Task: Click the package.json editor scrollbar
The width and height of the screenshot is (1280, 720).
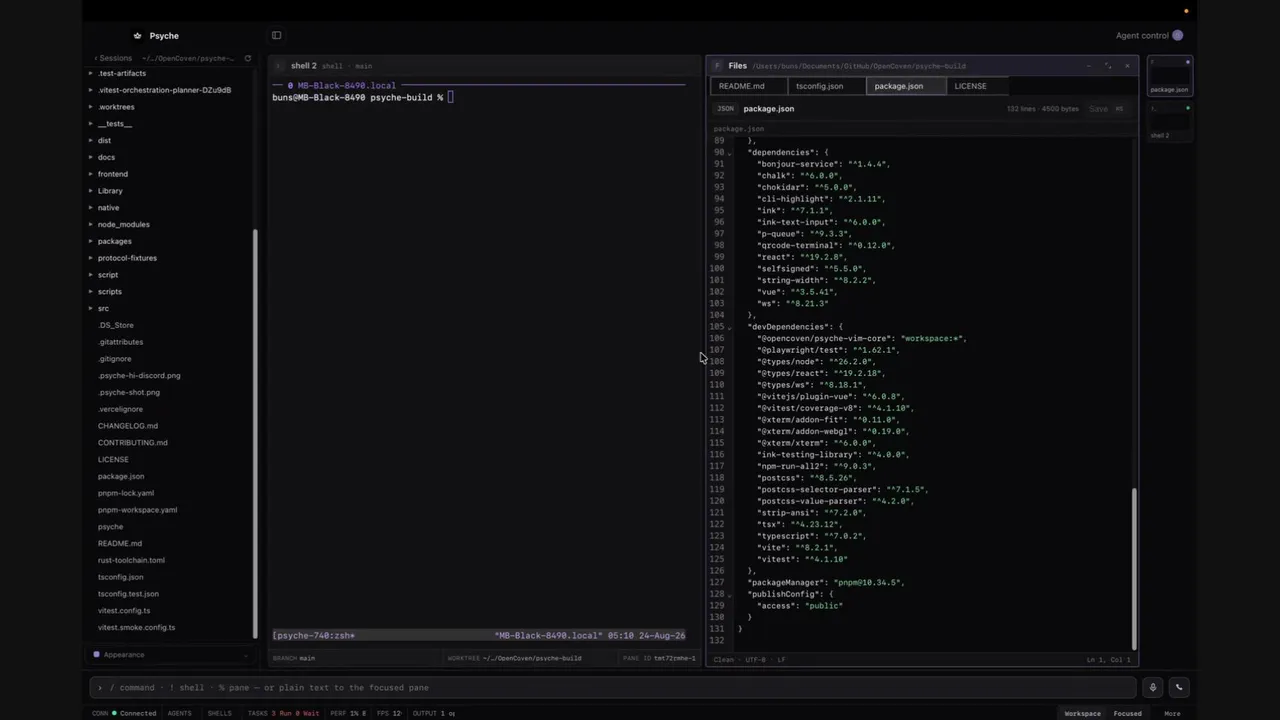Action: [x=1134, y=568]
